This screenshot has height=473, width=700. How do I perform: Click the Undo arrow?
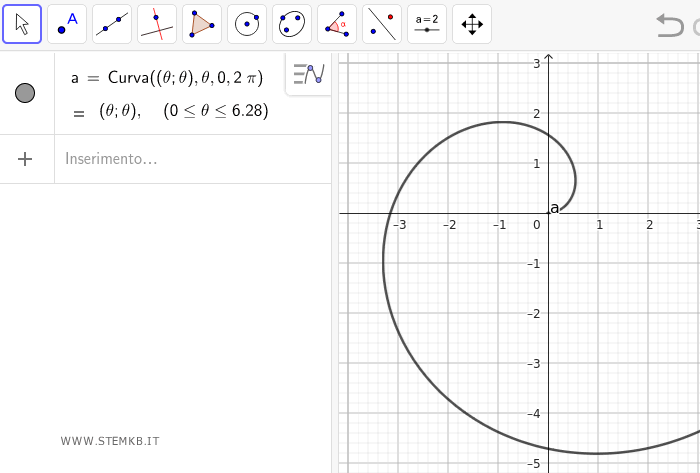670,25
